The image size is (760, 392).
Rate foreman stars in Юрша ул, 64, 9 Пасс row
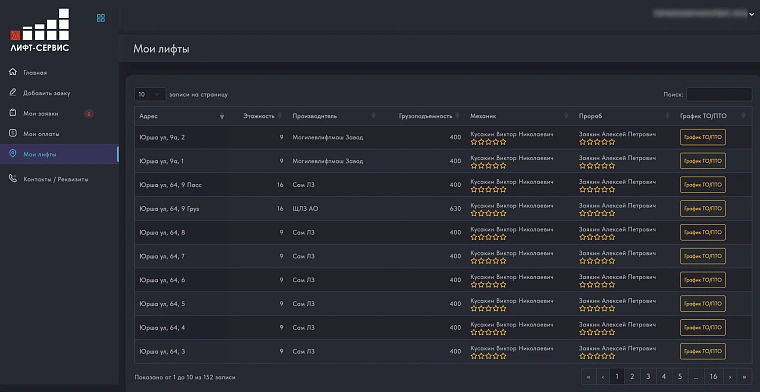[597, 189]
